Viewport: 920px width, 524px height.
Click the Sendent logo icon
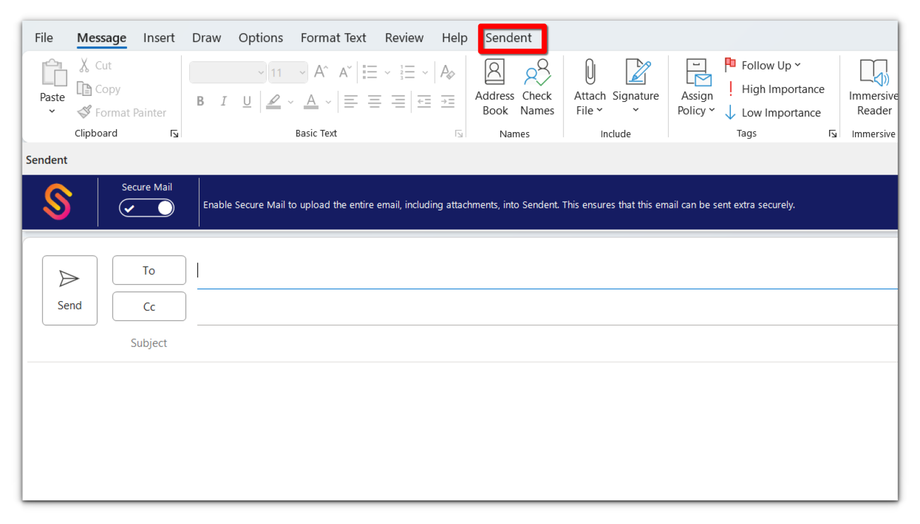click(58, 201)
